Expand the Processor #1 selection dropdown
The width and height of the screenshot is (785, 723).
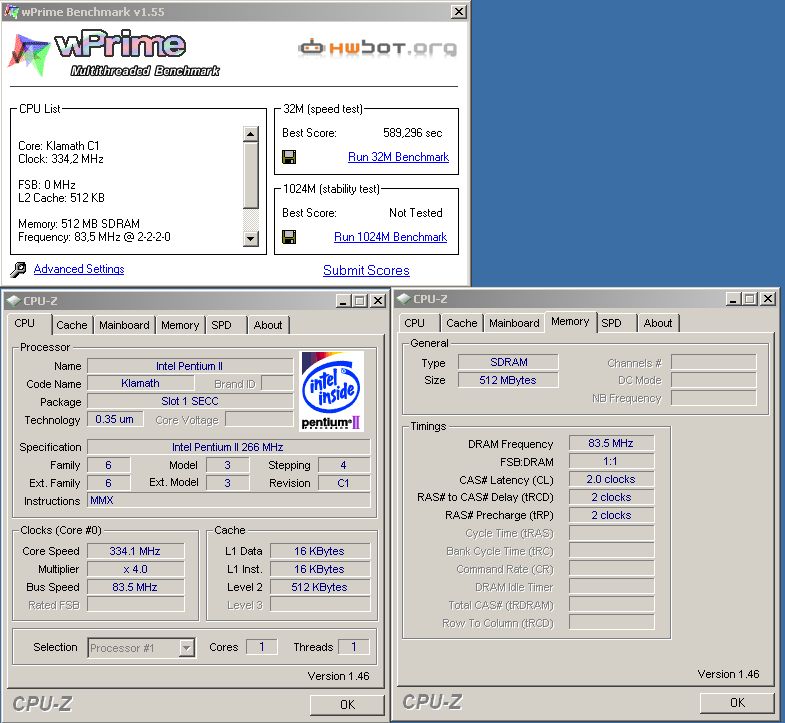[x=186, y=648]
